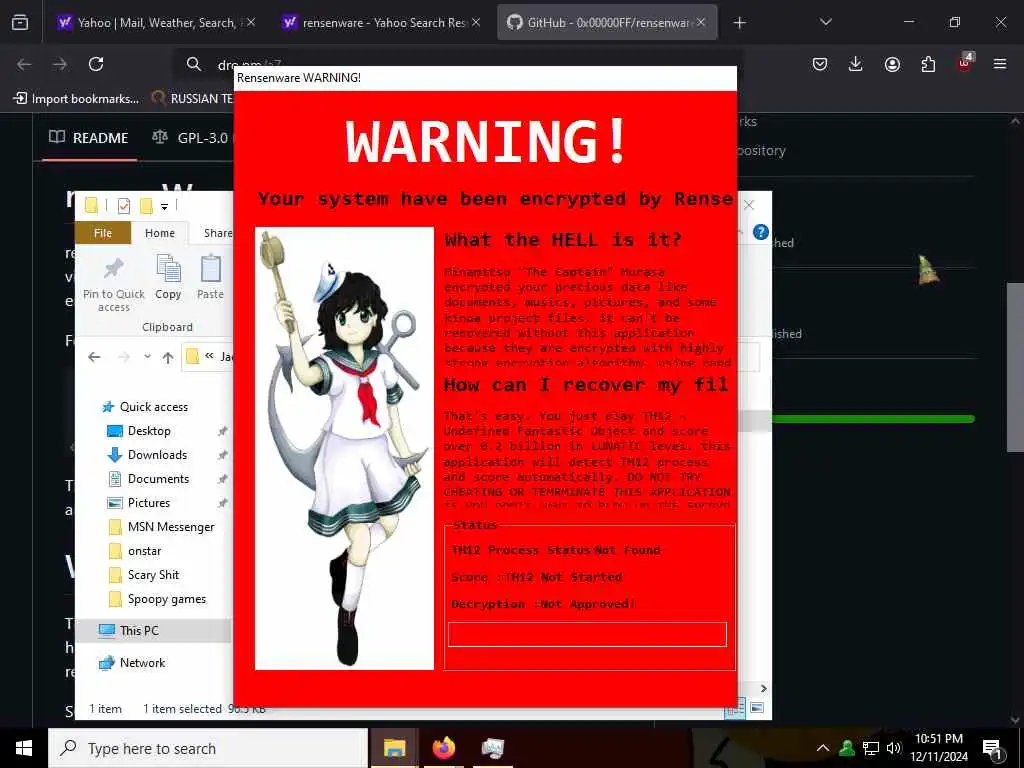Open Pictures in Explorer sidebar
This screenshot has height=768, width=1024.
[149, 503]
